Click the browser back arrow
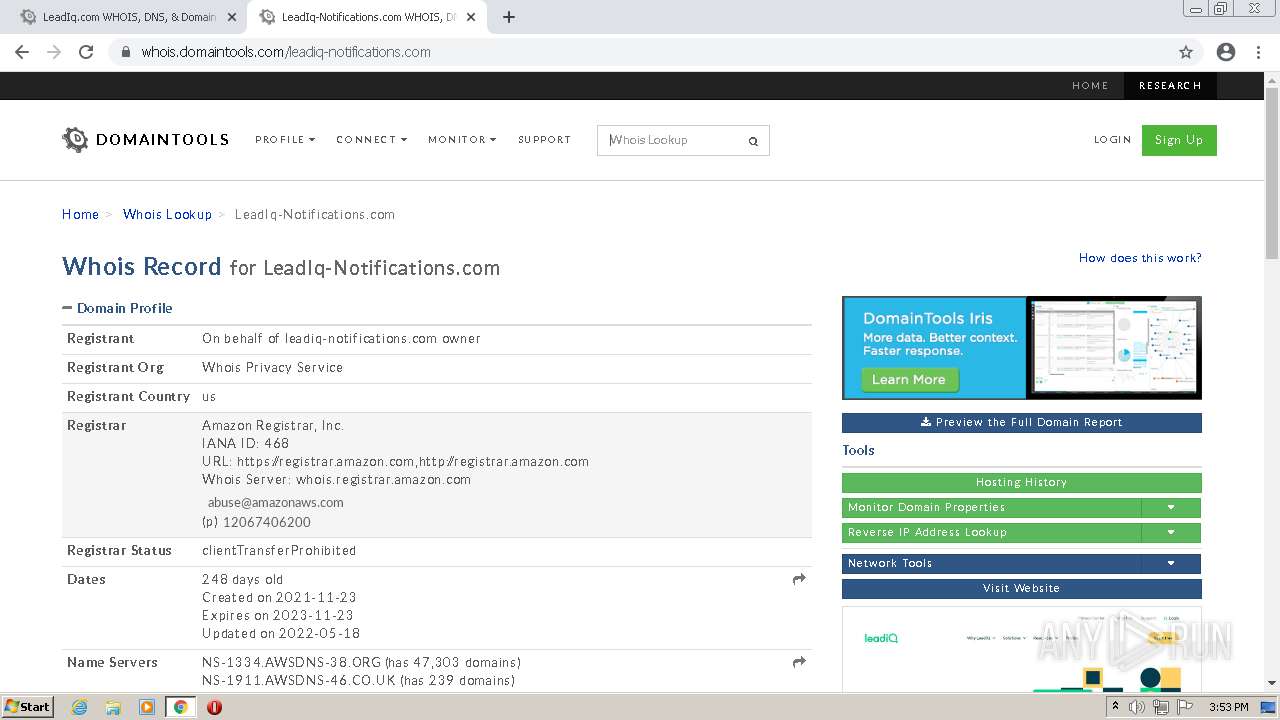The width and height of the screenshot is (1280, 720). click(x=22, y=52)
